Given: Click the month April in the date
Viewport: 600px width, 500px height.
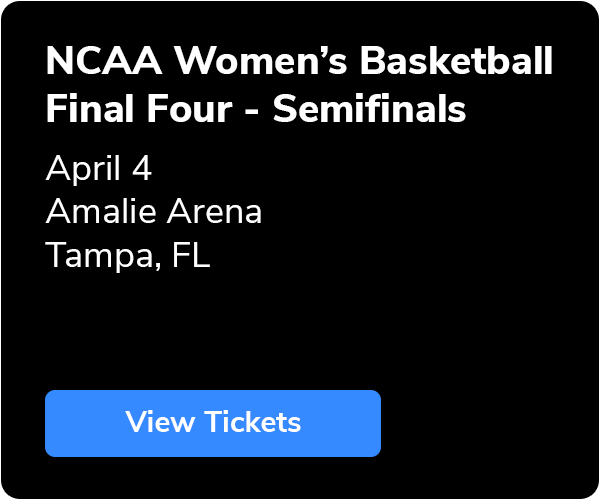Looking at the screenshot, I should point(83,168).
